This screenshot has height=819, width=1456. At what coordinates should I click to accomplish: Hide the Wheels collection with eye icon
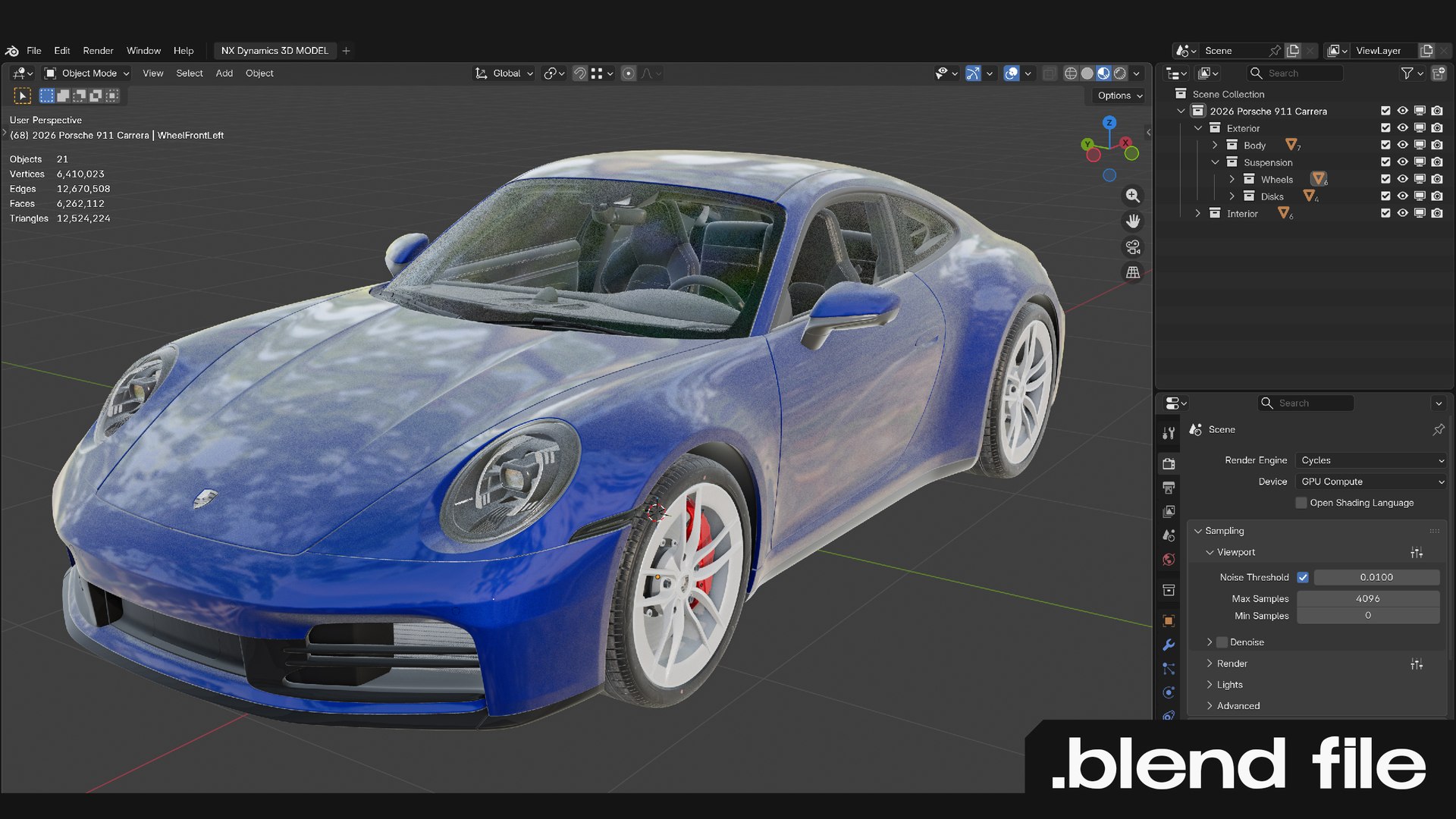point(1403,180)
